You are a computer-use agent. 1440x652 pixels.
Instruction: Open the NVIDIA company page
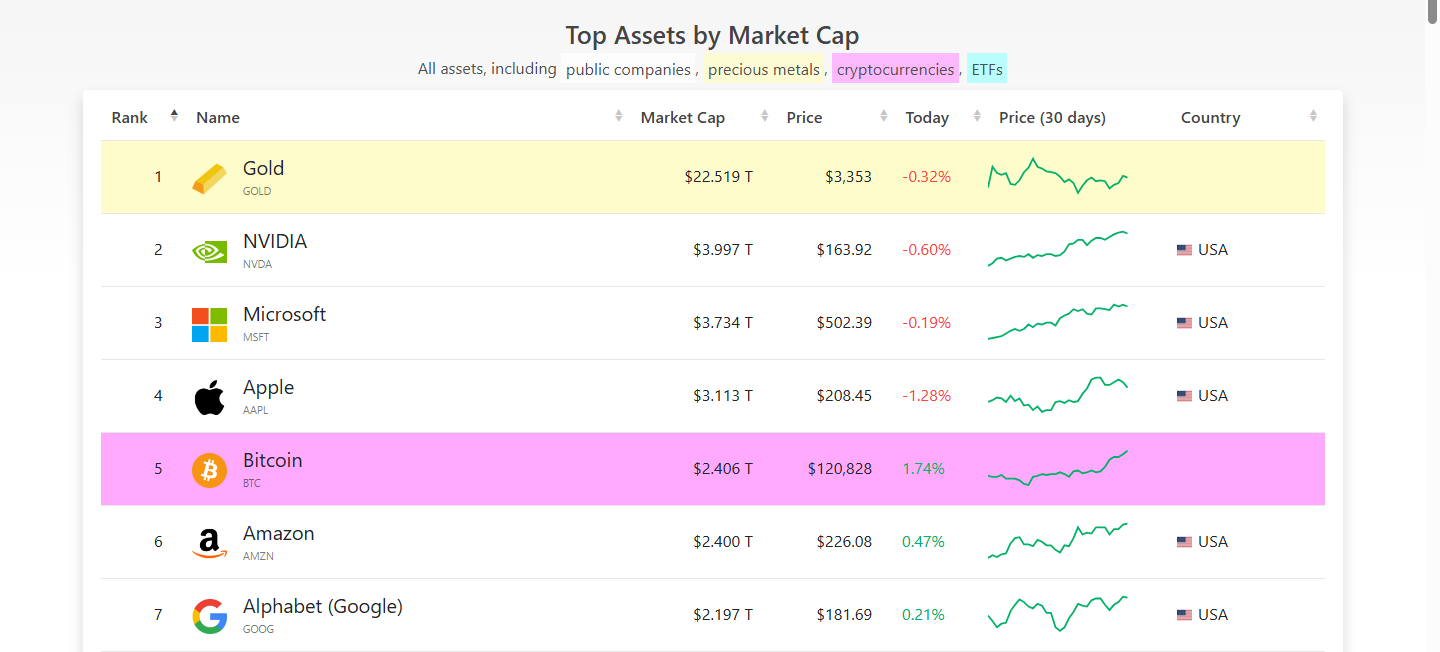pos(275,241)
